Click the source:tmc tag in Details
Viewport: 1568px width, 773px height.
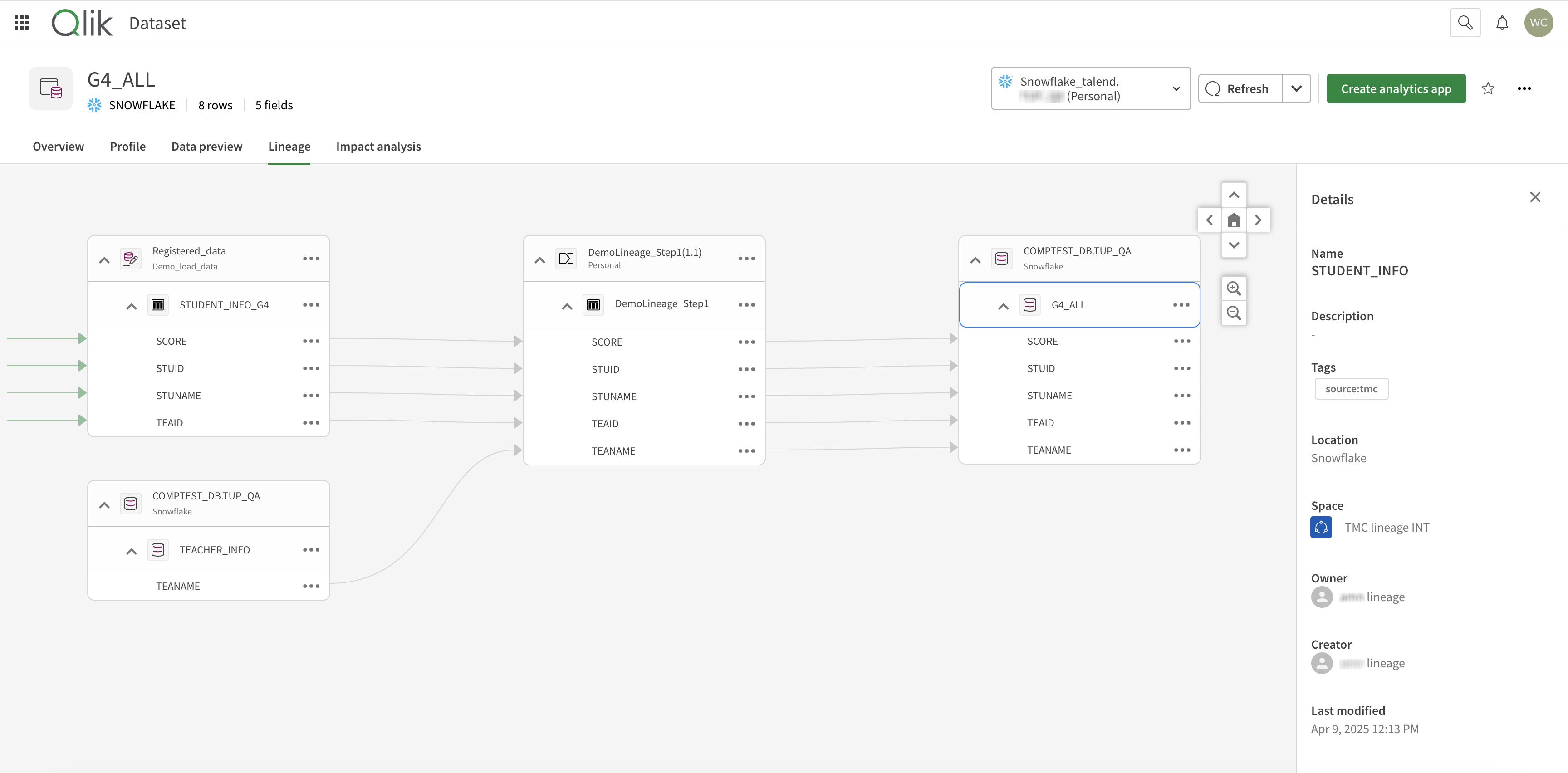tap(1351, 388)
